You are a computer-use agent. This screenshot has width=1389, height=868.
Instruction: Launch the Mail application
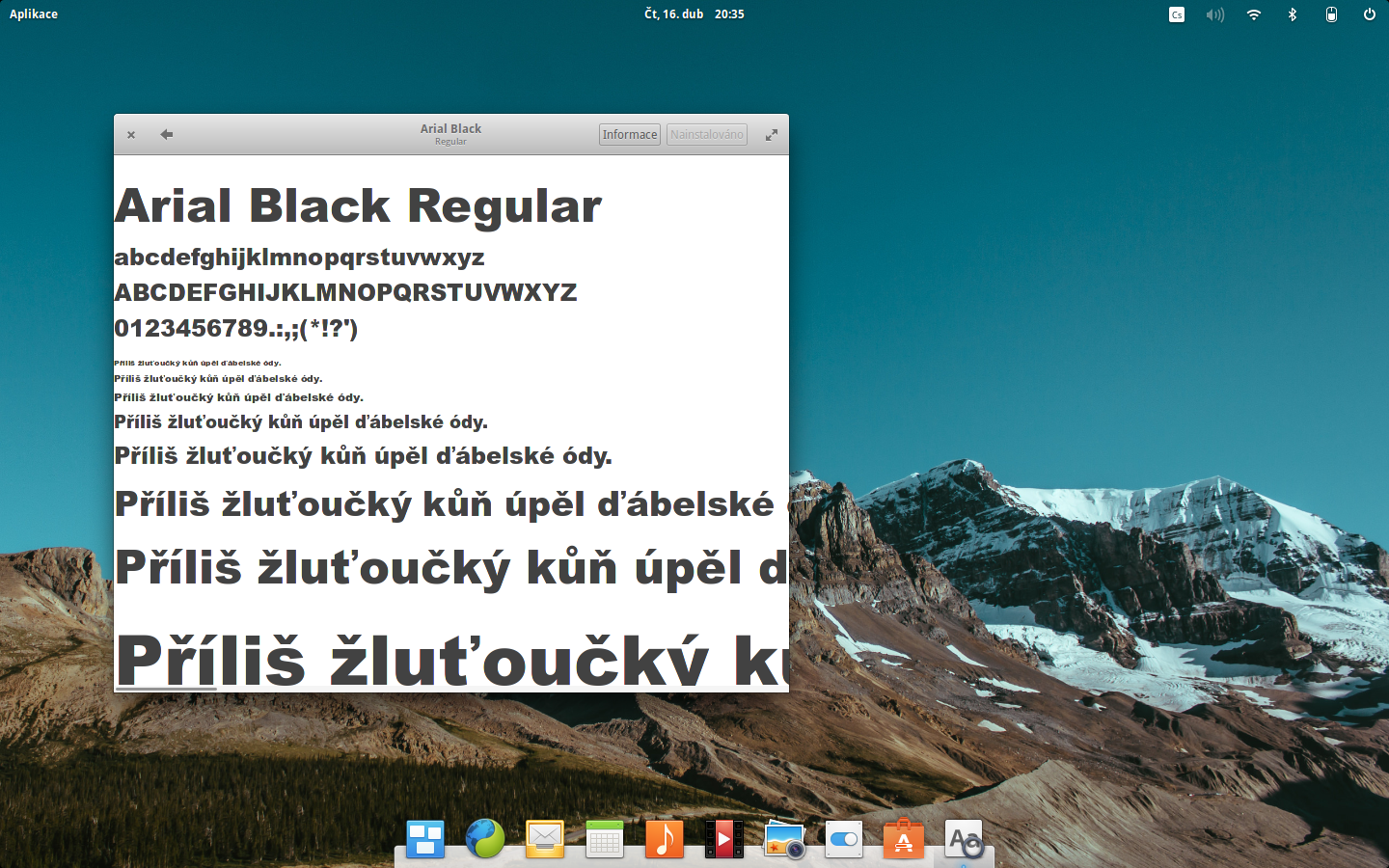point(544,839)
